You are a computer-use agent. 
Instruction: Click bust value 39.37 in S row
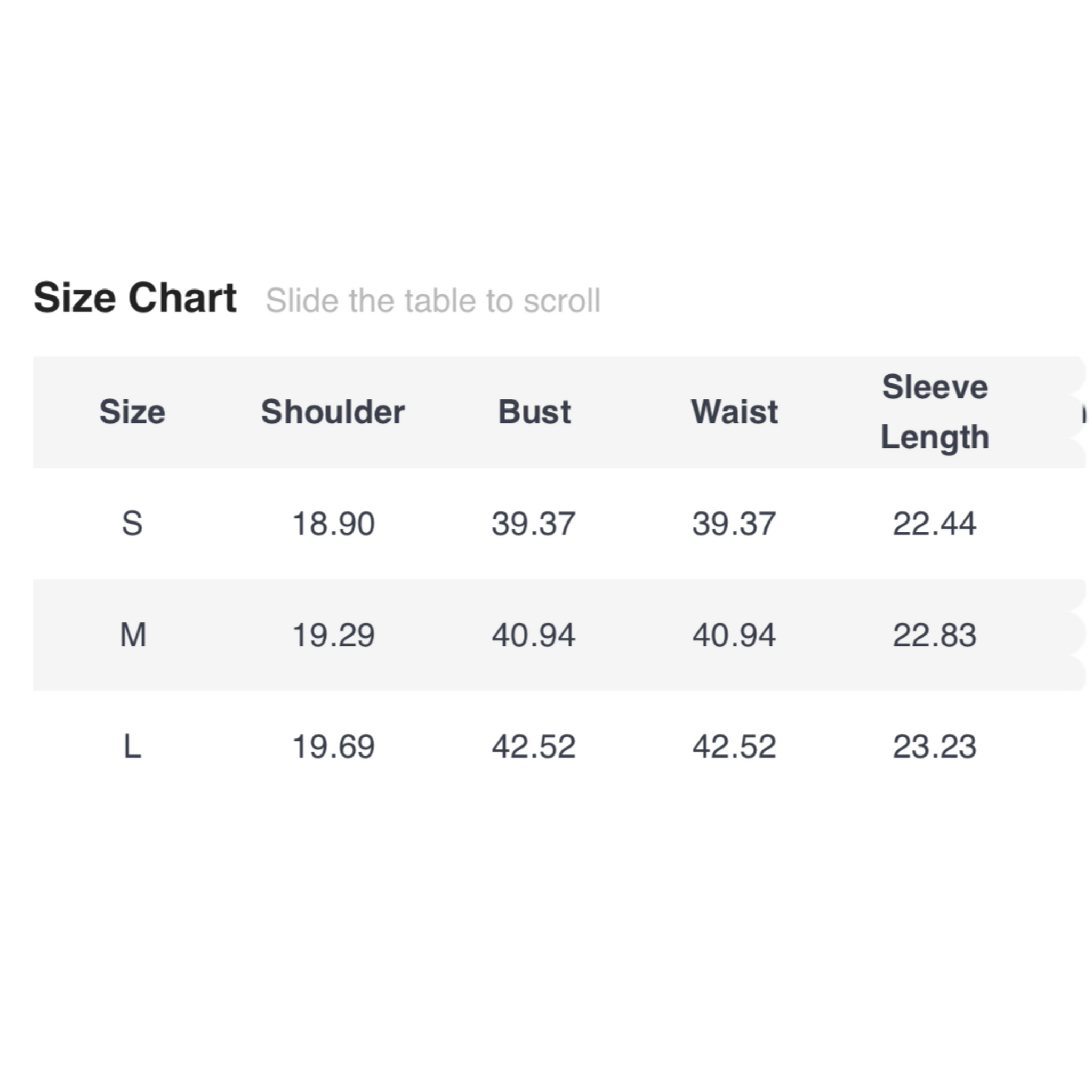click(534, 524)
